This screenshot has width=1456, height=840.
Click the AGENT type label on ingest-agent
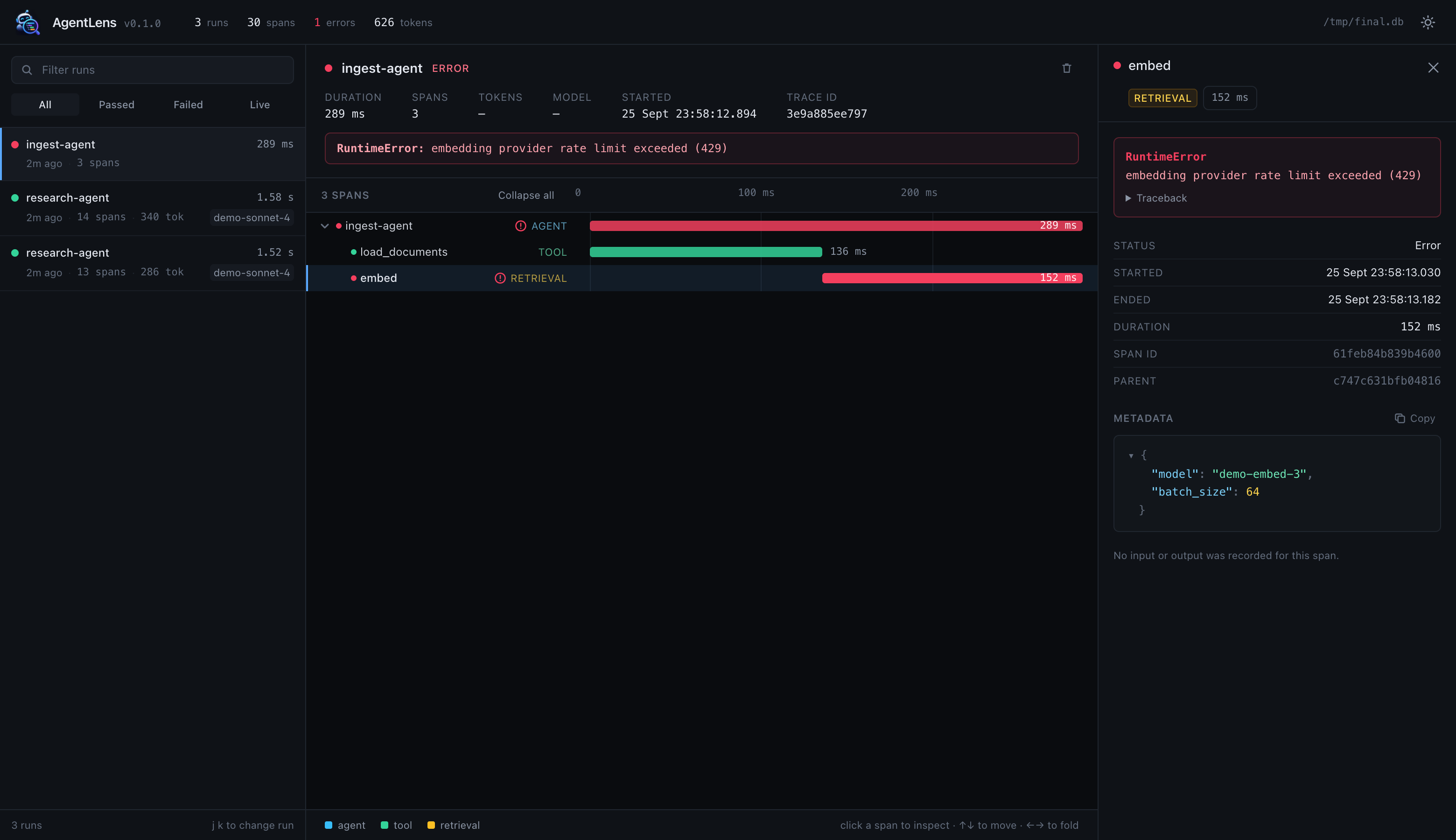(549, 226)
